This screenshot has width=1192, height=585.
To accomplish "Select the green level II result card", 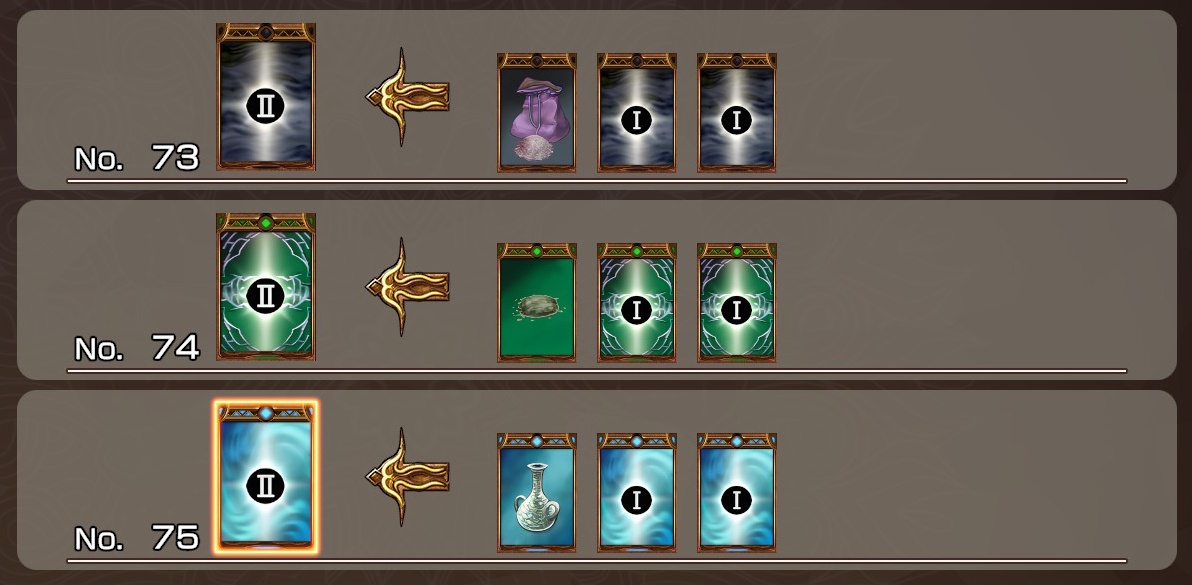I will pos(266,286).
